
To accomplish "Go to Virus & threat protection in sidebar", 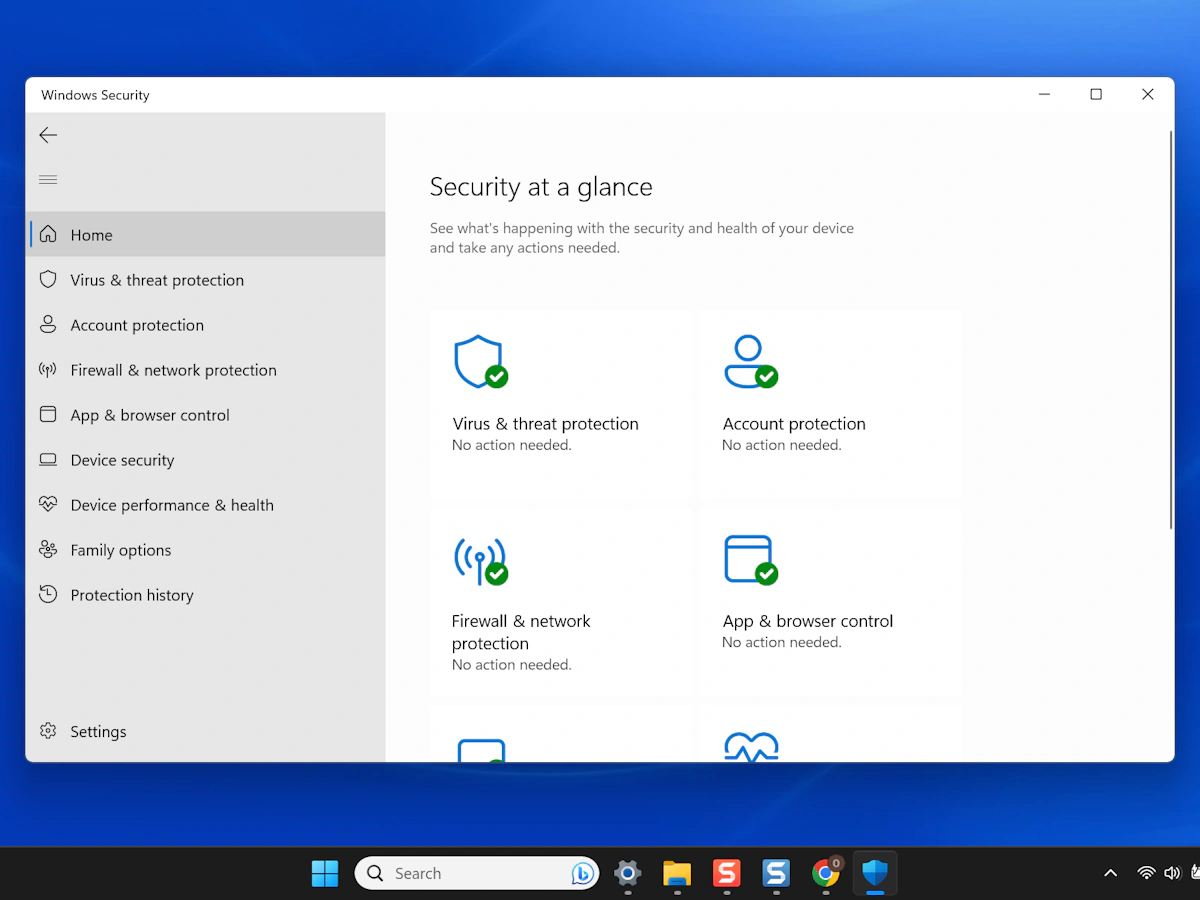I will coord(156,280).
